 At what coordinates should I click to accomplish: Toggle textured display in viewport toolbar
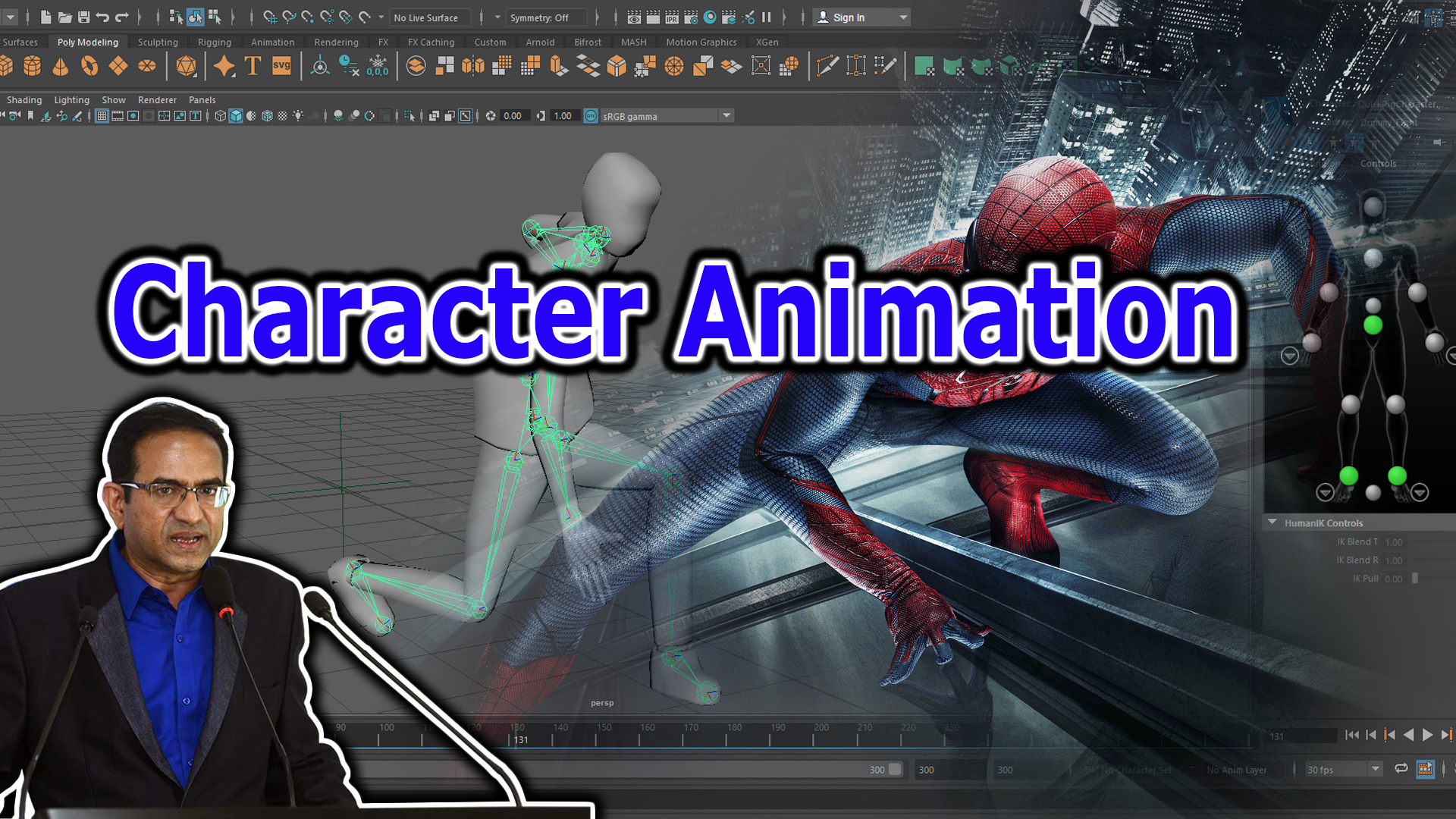(283, 116)
